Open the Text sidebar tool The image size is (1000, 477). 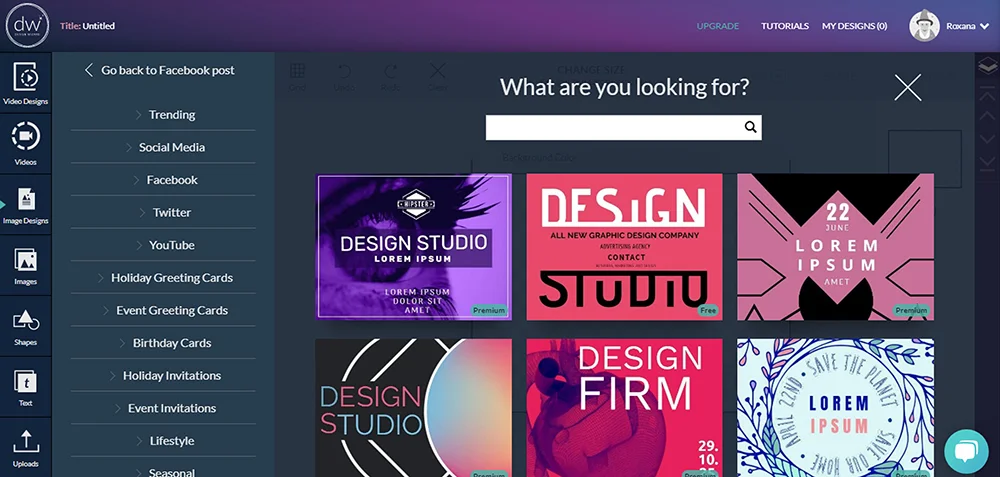[26, 387]
